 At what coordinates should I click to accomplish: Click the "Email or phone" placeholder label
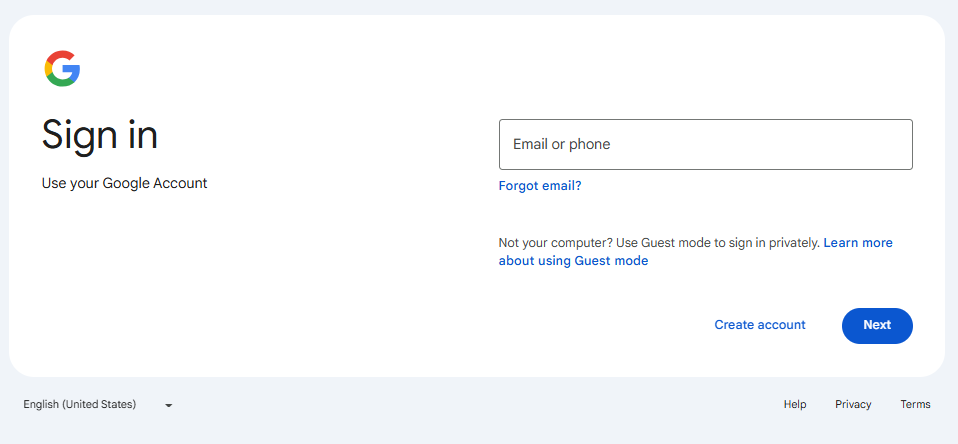pos(561,144)
